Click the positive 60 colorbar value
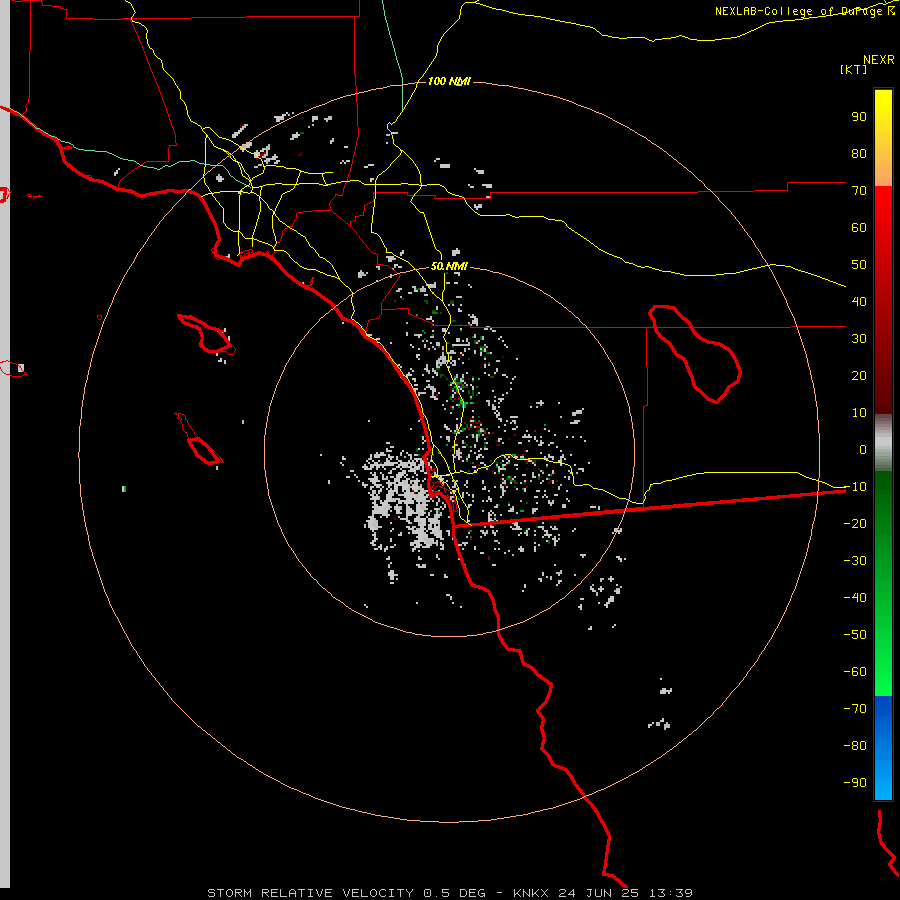 (859, 227)
